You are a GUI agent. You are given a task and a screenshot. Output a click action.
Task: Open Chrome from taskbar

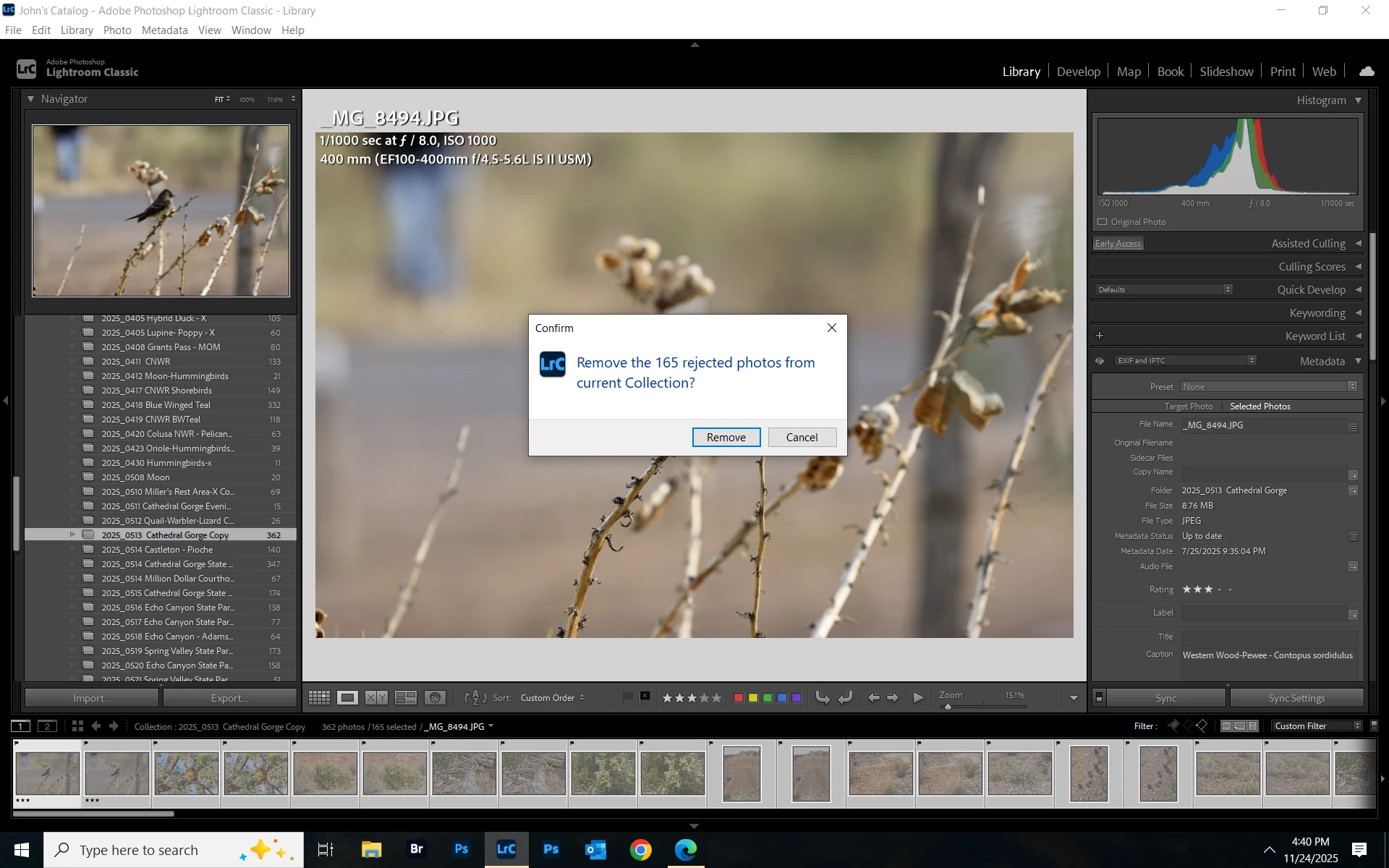tap(640, 850)
